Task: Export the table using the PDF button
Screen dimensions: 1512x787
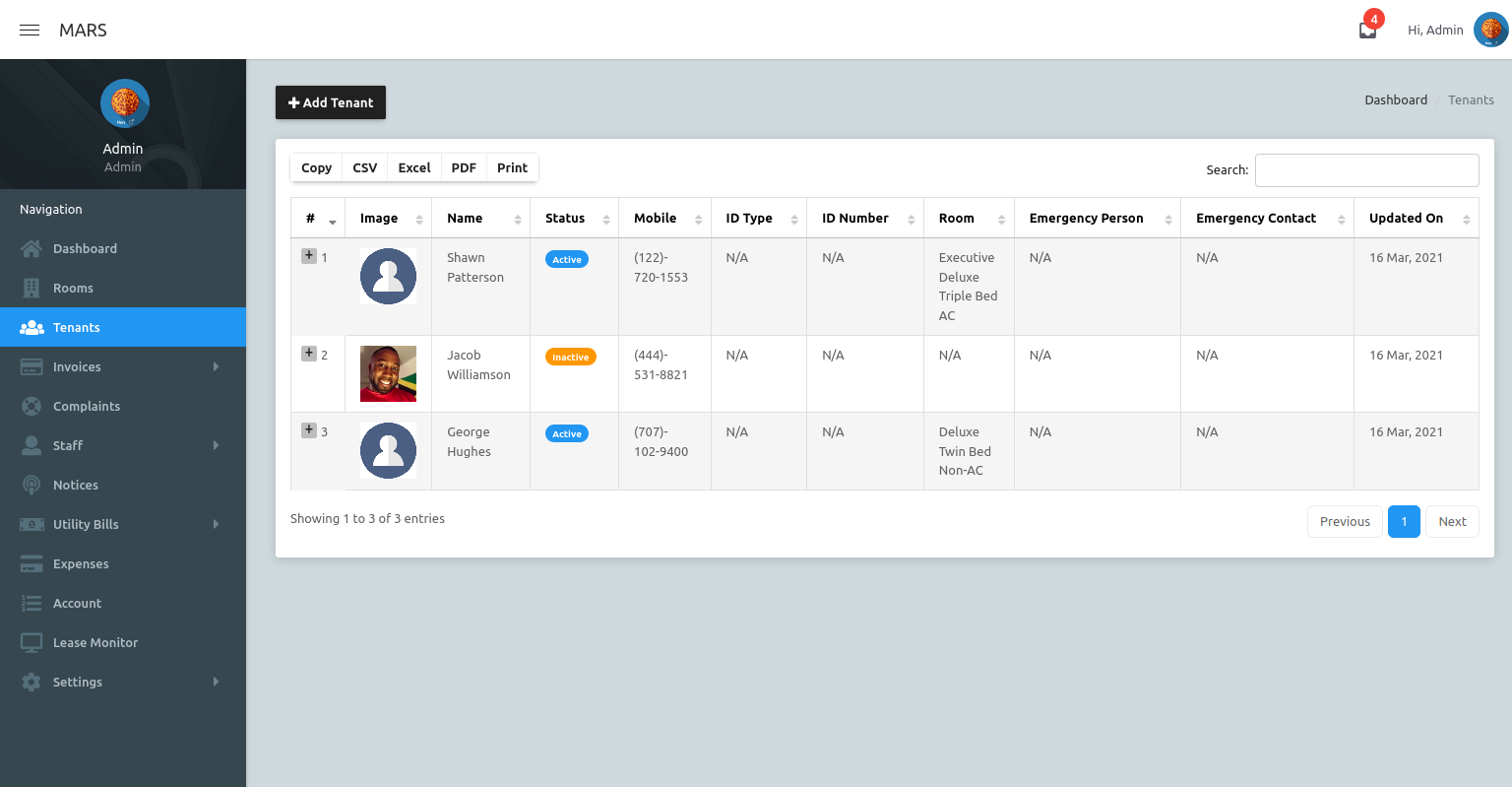Action: (x=463, y=167)
